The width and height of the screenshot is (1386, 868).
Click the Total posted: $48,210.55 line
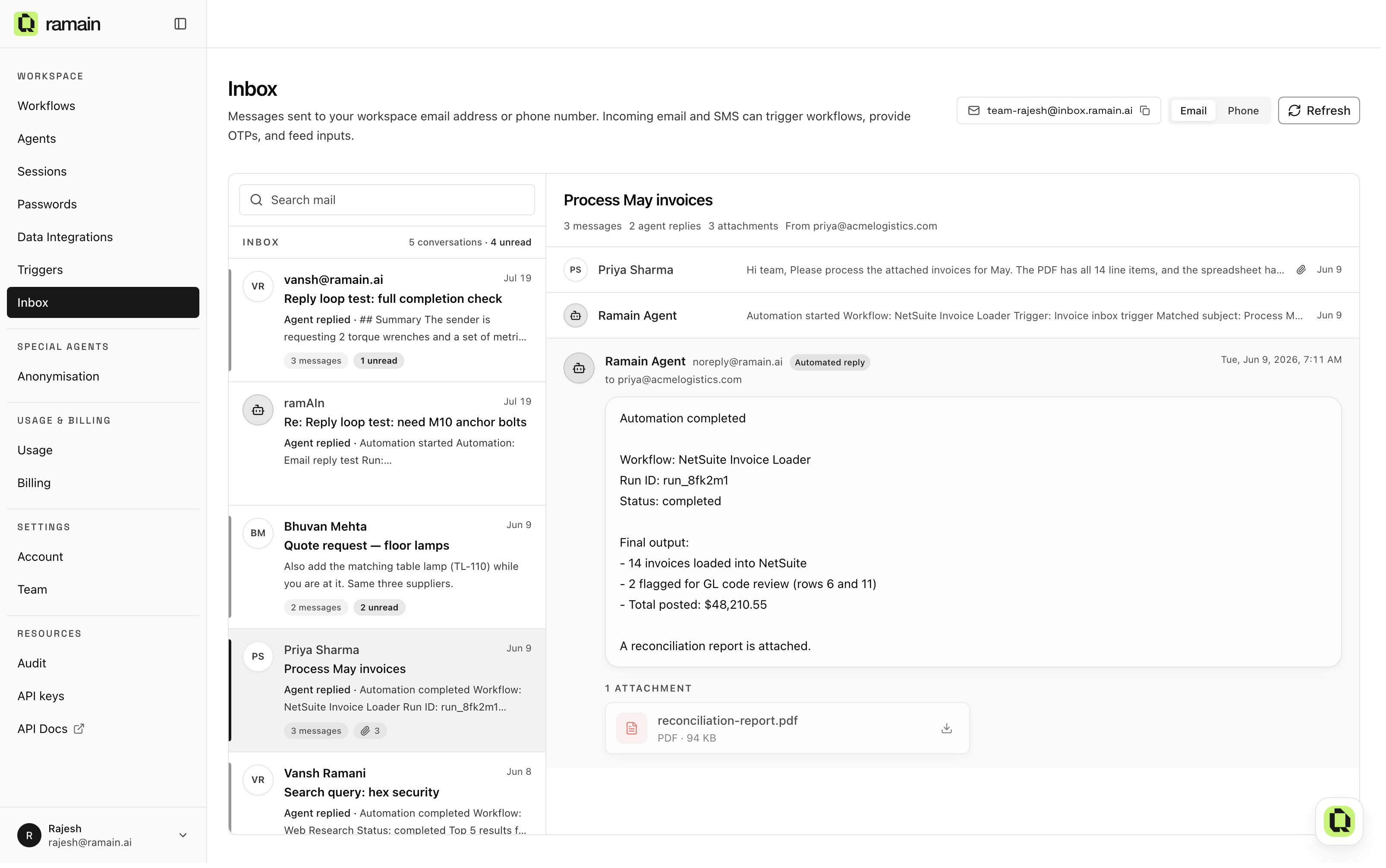(x=693, y=605)
